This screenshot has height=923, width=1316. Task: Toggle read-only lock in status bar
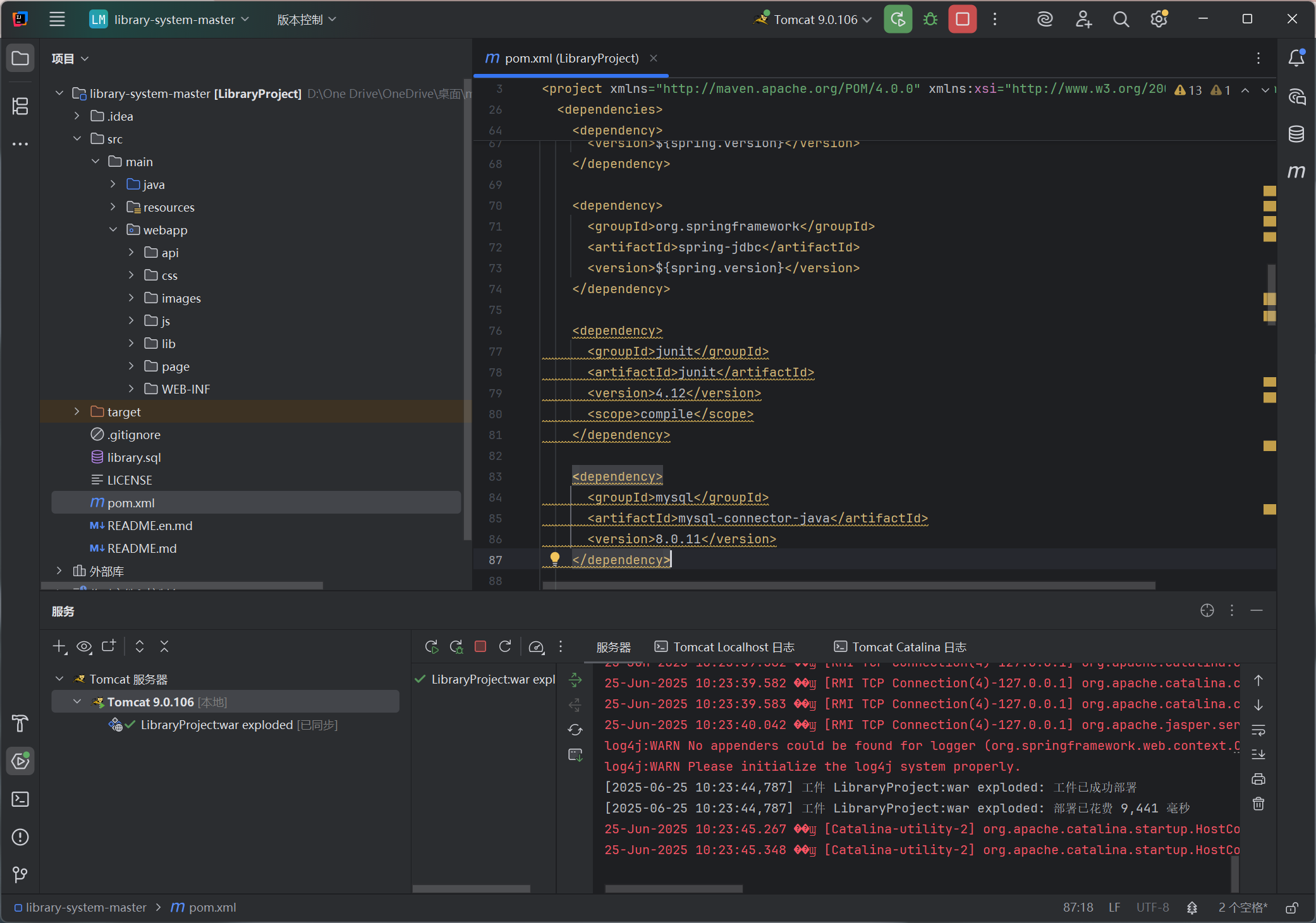(1292, 908)
